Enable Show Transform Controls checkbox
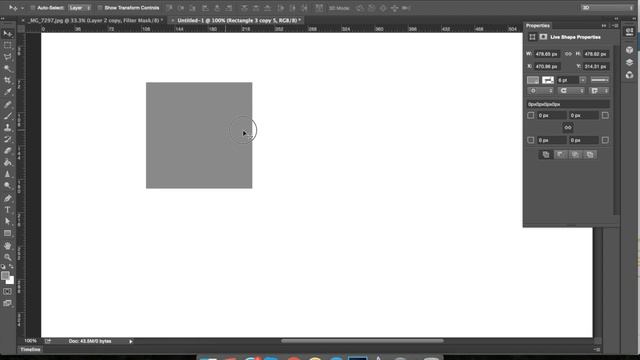 click(x=100, y=8)
